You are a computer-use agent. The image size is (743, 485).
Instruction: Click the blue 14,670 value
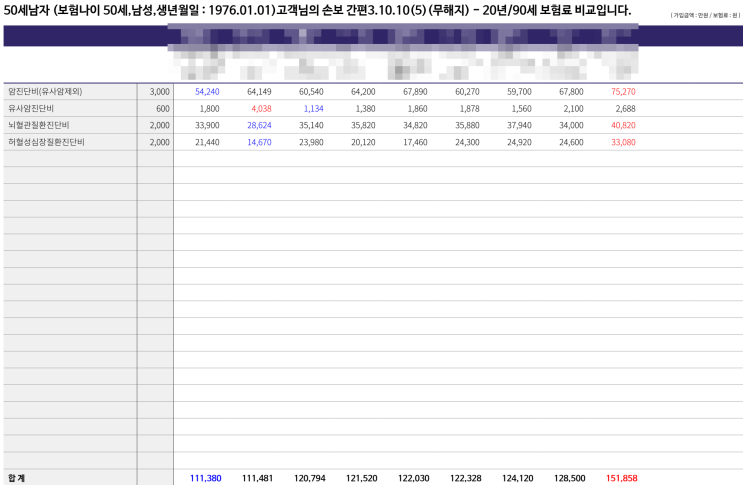click(x=259, y=142)
